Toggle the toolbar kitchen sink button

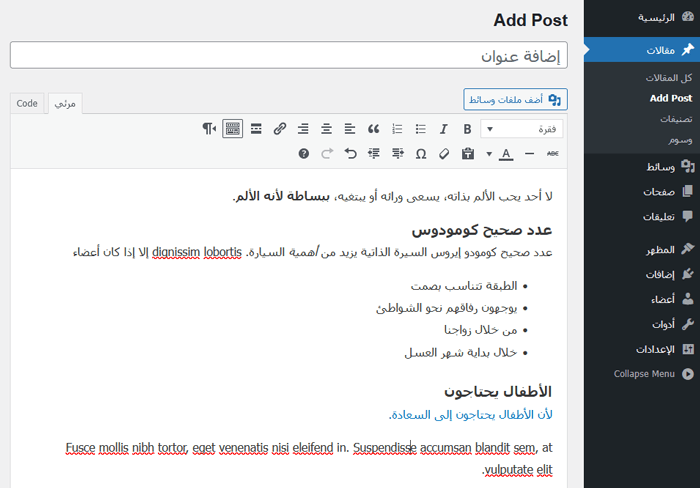coord(232,129)
